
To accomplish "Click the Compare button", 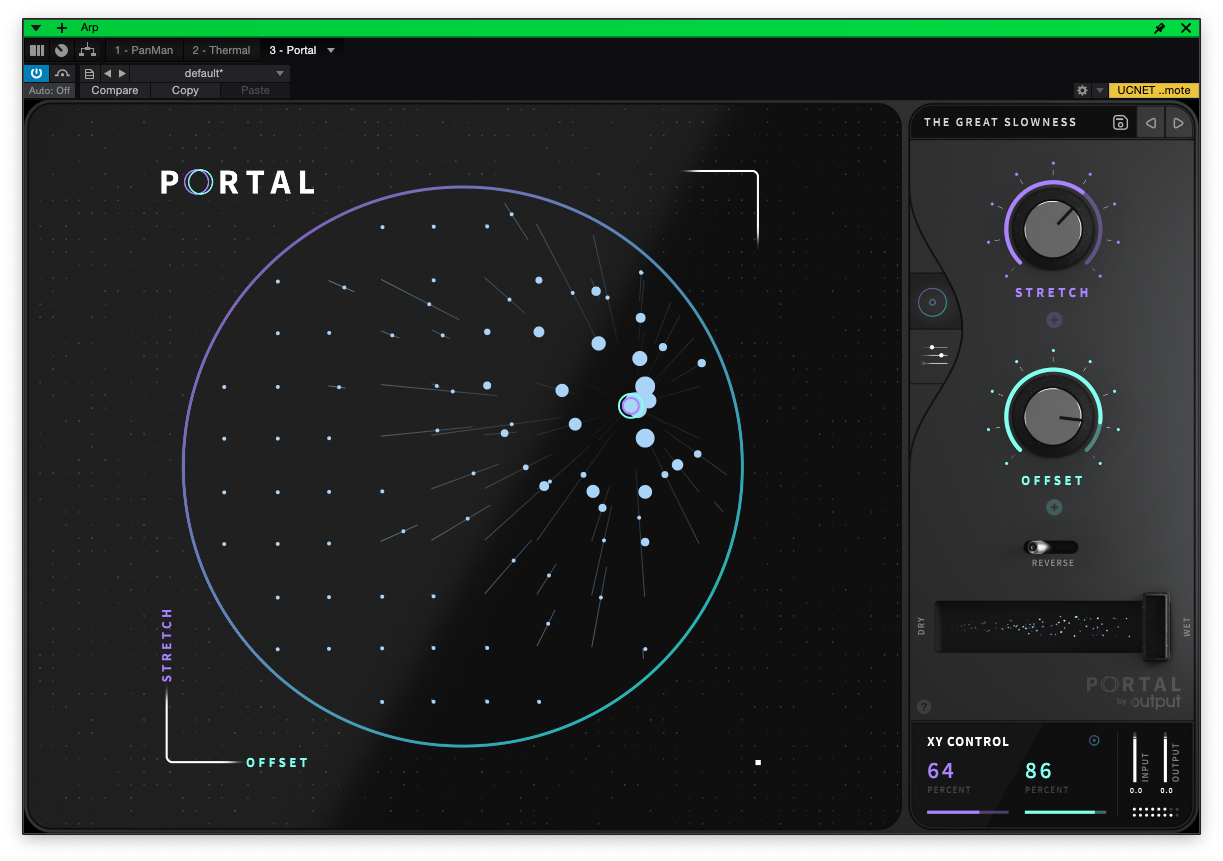I will [115, 90].
